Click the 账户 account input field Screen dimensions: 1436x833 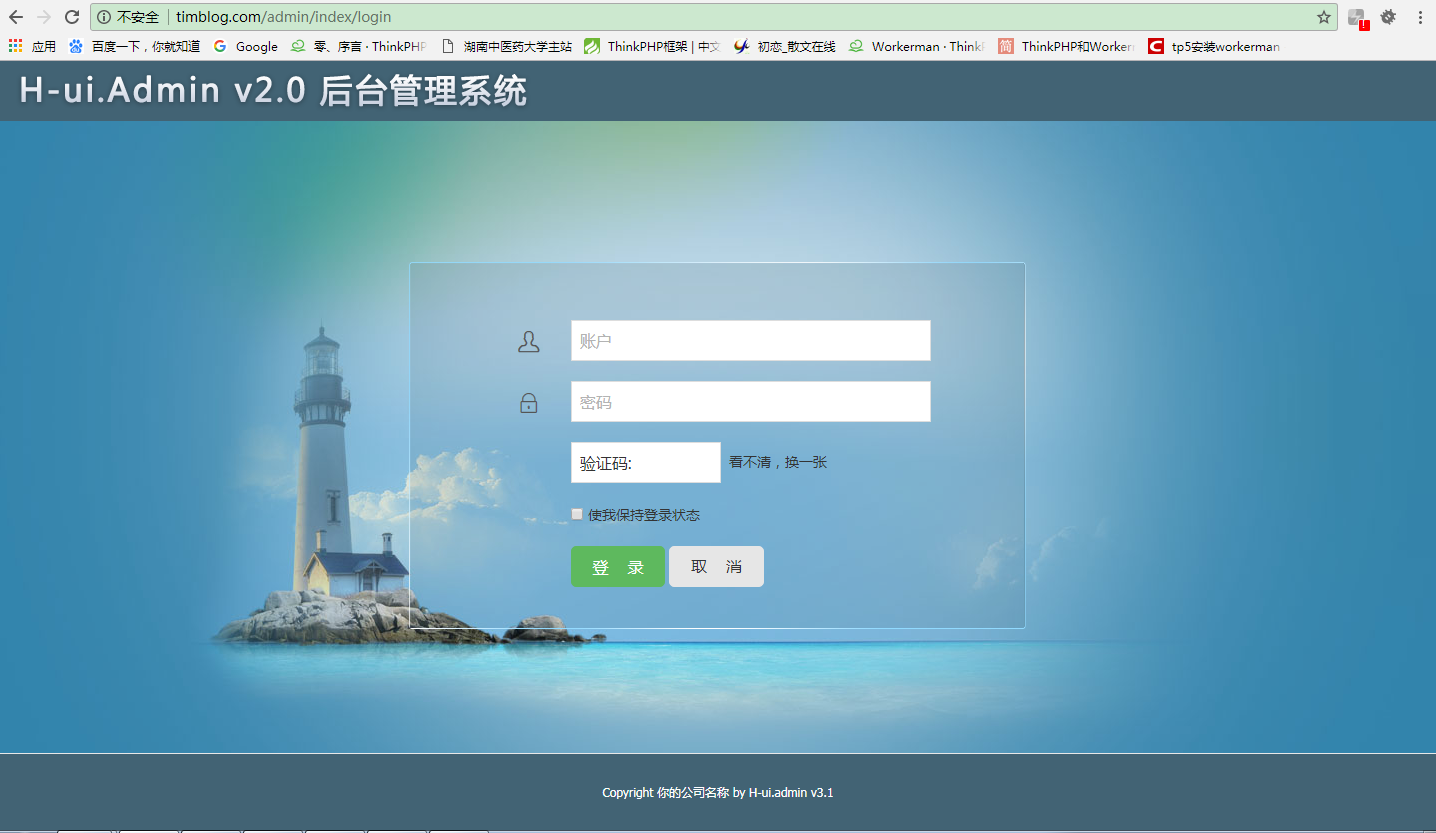pos(751,341)
